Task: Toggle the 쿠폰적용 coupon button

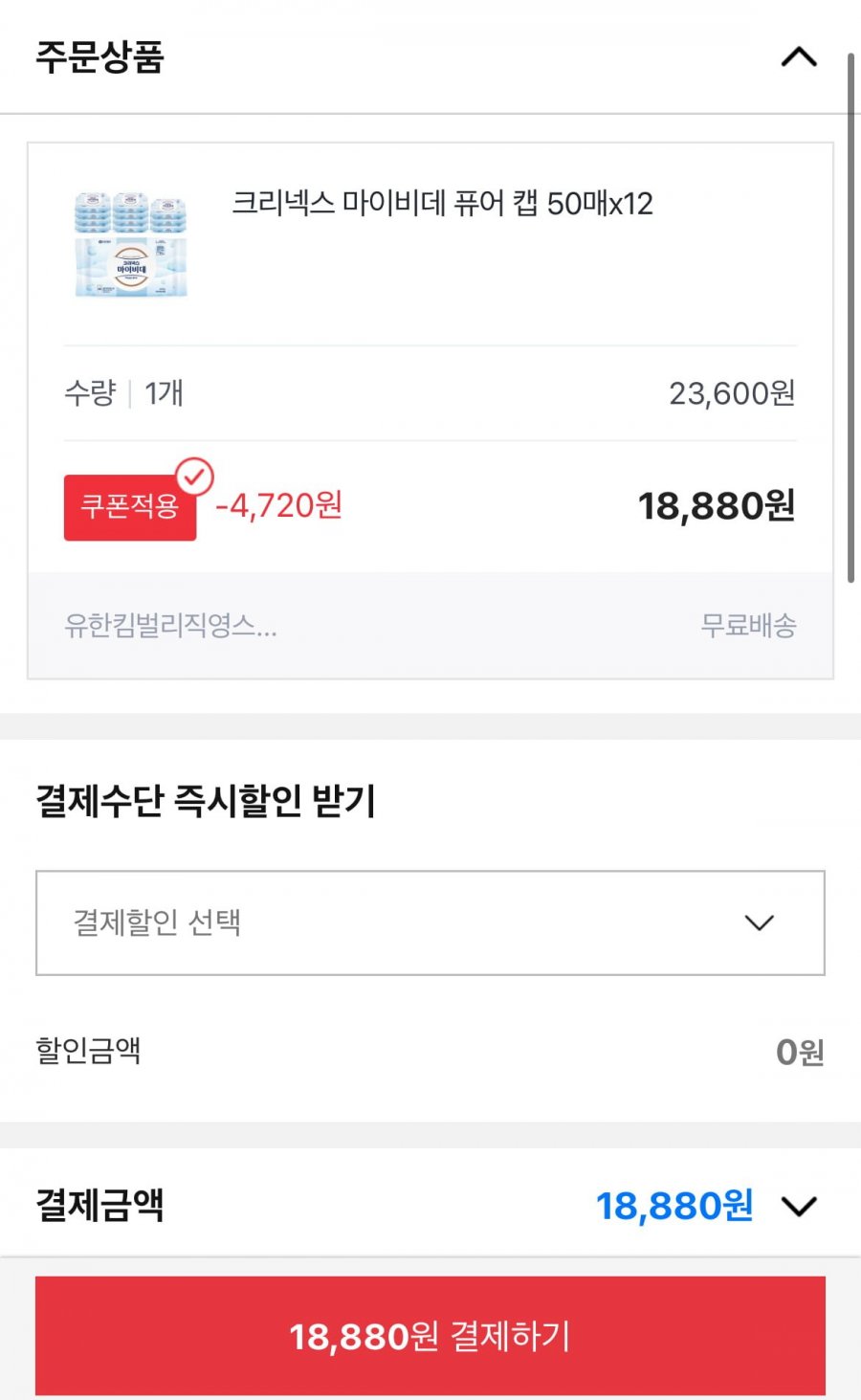Action: [130, 507]
